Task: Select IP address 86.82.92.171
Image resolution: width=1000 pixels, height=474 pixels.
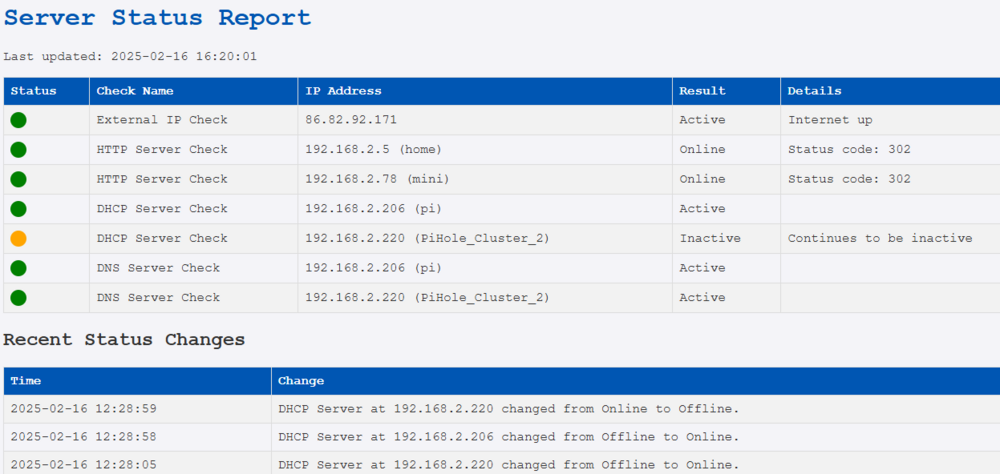Action: 351,120
